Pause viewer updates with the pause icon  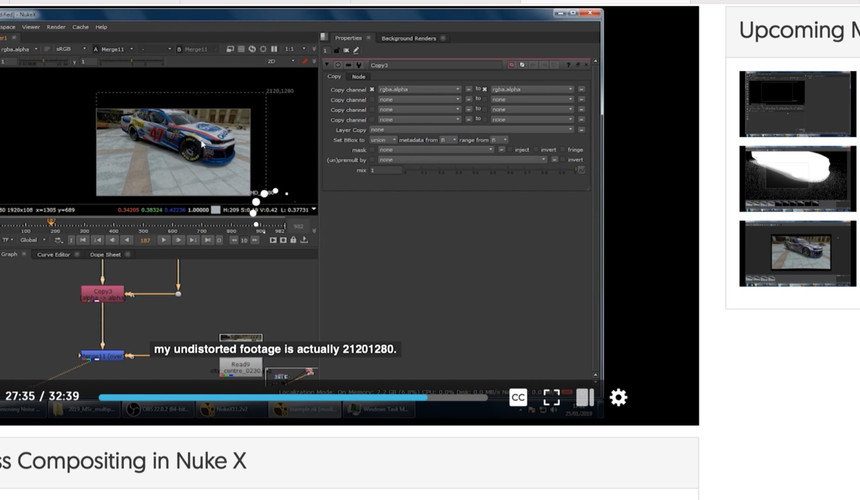[x=274, y=49]
